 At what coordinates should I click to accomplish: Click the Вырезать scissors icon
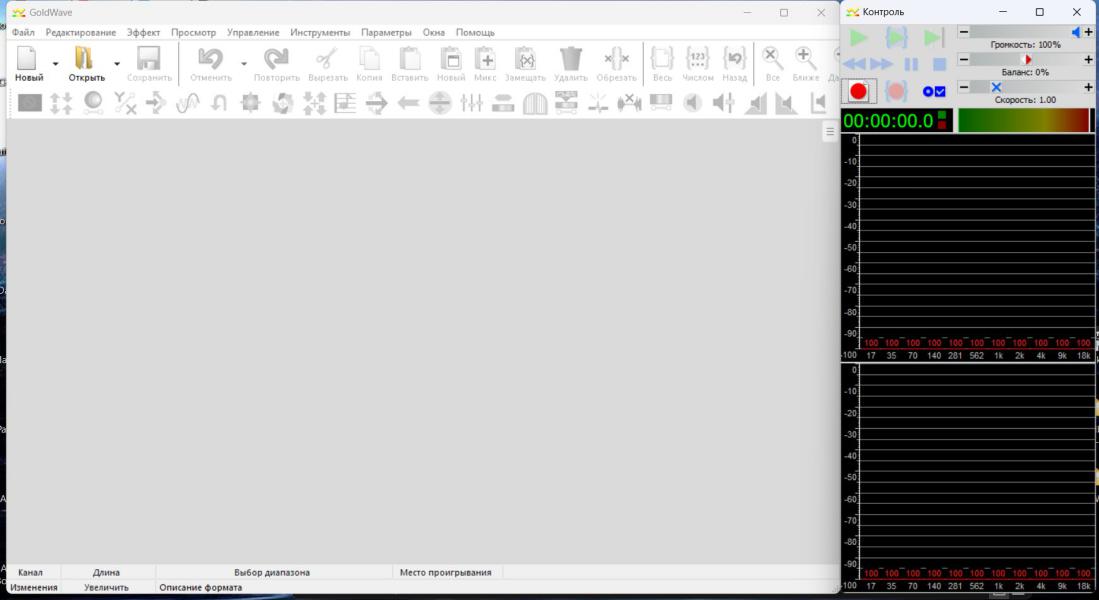click(x=327, y=62)
